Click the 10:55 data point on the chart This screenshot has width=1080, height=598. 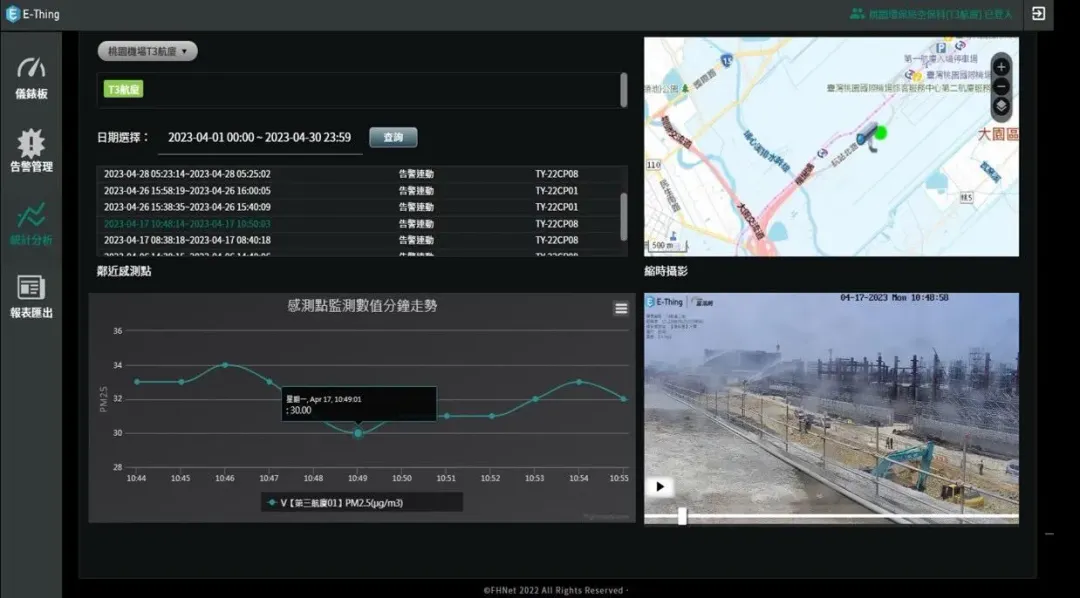(x=623, y=399)
